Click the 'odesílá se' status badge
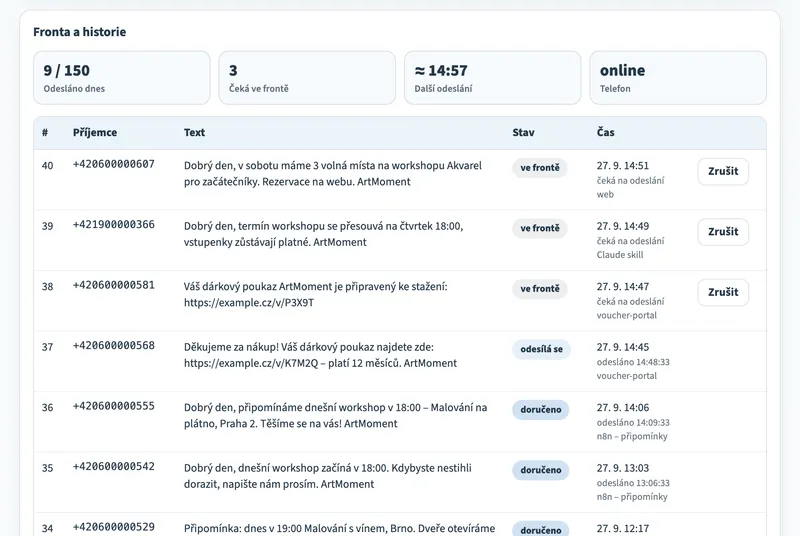Screen dimensions: 800x536 pos(541,349)
